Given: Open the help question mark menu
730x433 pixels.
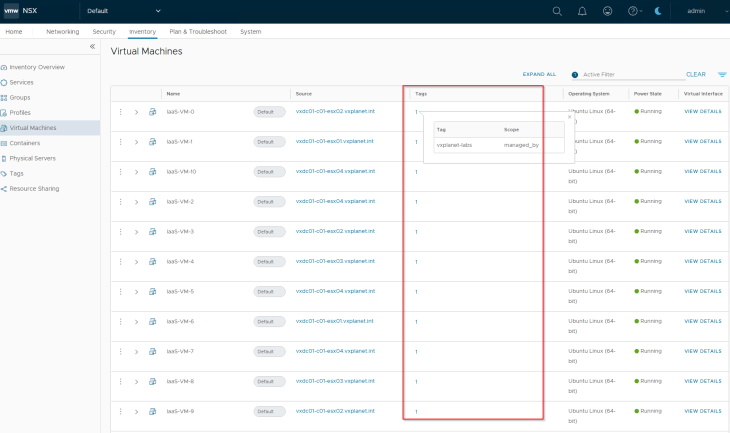Looking at the screenshot, I should coord(634,11).
